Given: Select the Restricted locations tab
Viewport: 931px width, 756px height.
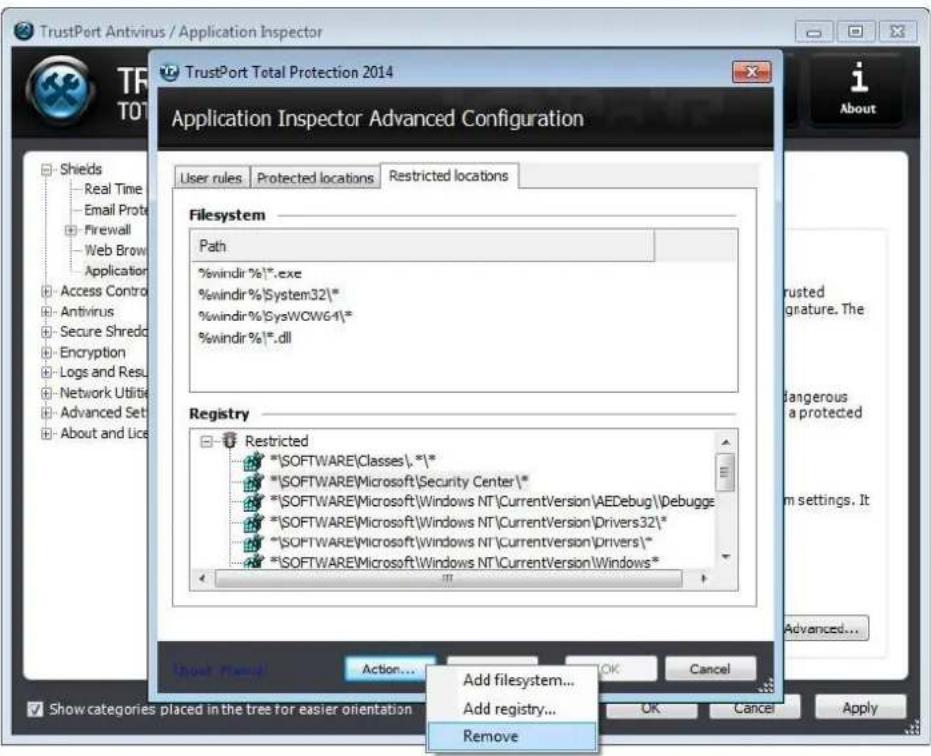Looking at the screenshot, I should (449, 176).
